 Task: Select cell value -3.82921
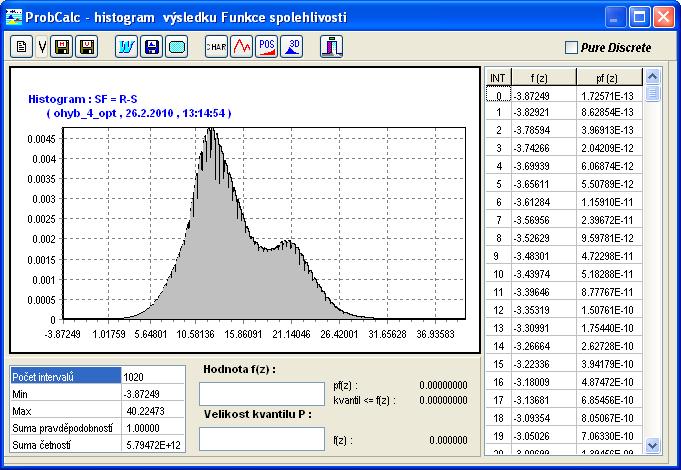544,113
